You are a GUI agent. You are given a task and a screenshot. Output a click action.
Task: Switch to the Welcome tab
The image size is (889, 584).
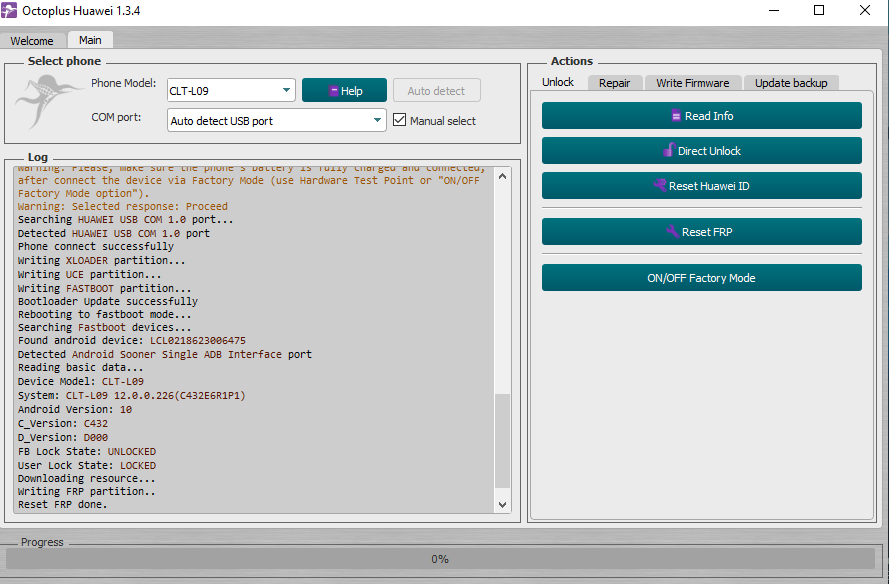point(32,41)
